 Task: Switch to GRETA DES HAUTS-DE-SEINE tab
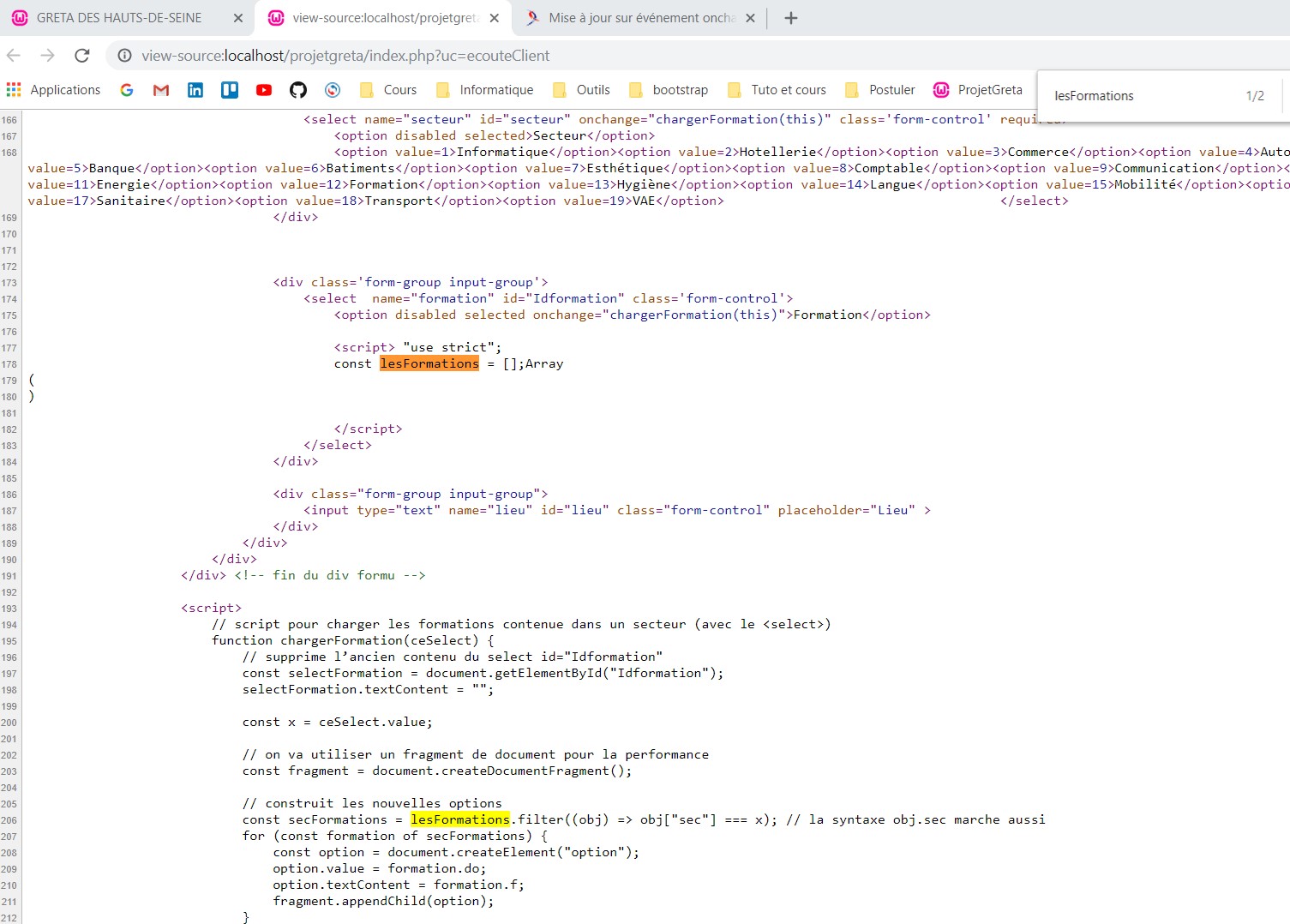pos(118,18)
